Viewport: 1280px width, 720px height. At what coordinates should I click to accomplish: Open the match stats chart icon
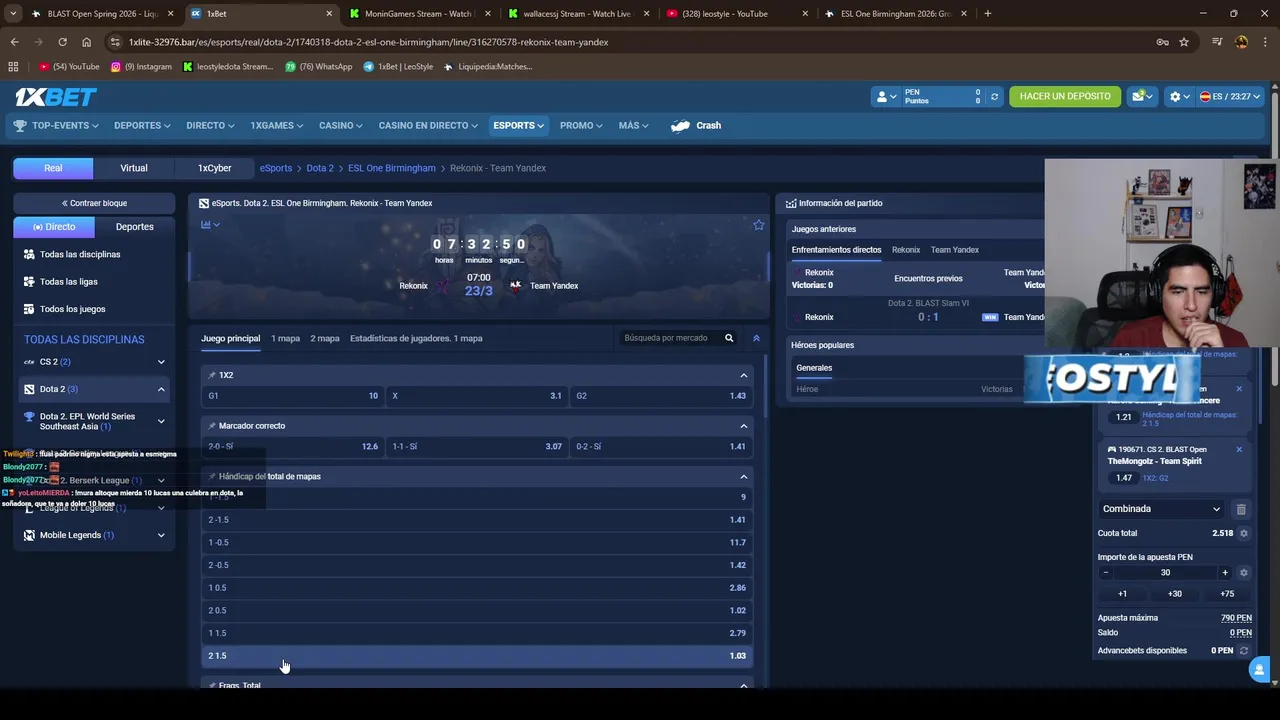click(207, 225)
